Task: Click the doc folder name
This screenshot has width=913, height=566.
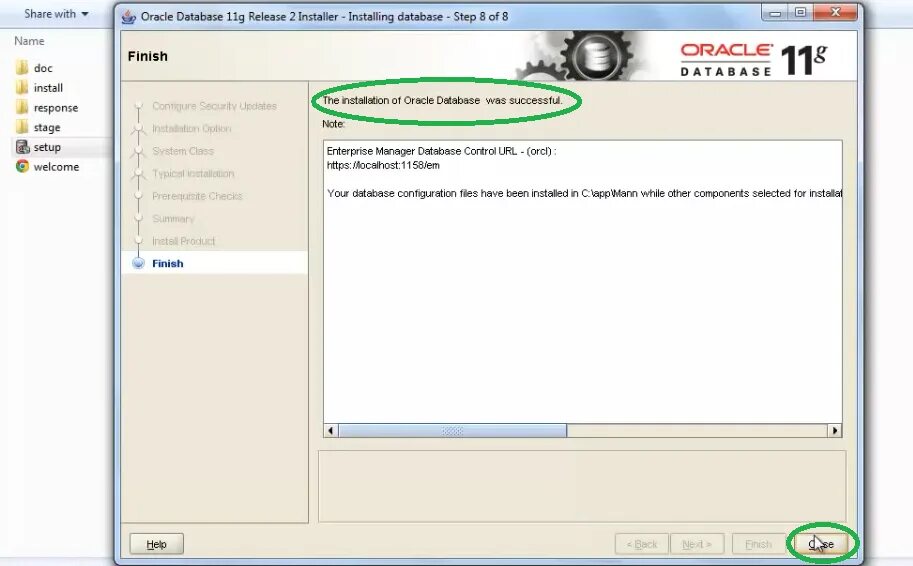Action: click(43, 68)
